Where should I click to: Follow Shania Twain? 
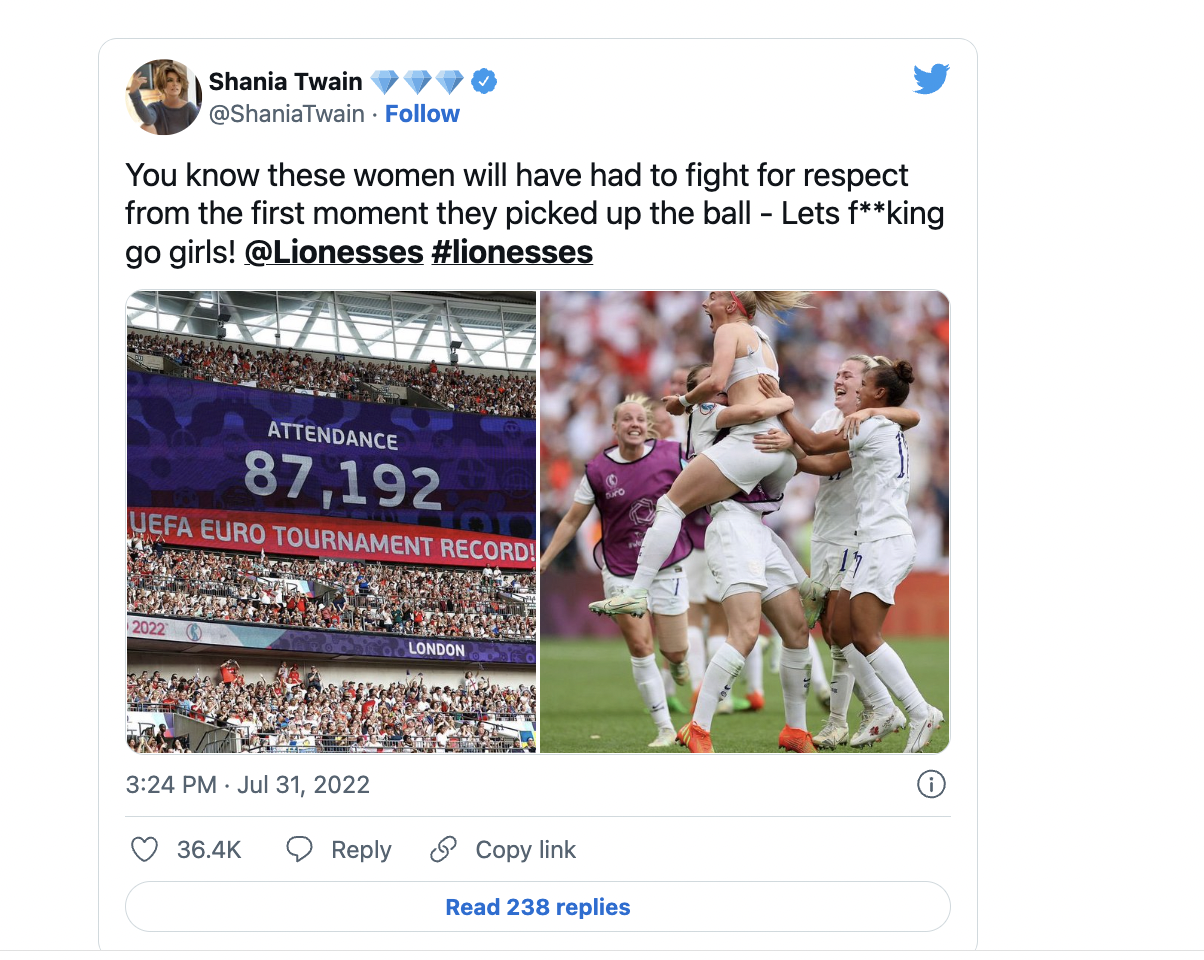click(422, 114)
